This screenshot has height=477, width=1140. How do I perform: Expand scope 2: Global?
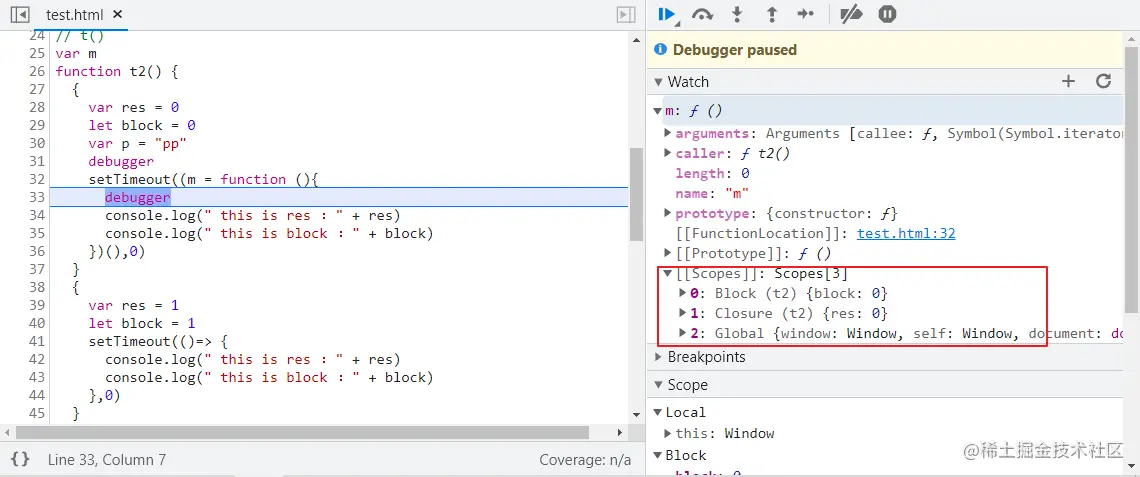pos(683,333)
